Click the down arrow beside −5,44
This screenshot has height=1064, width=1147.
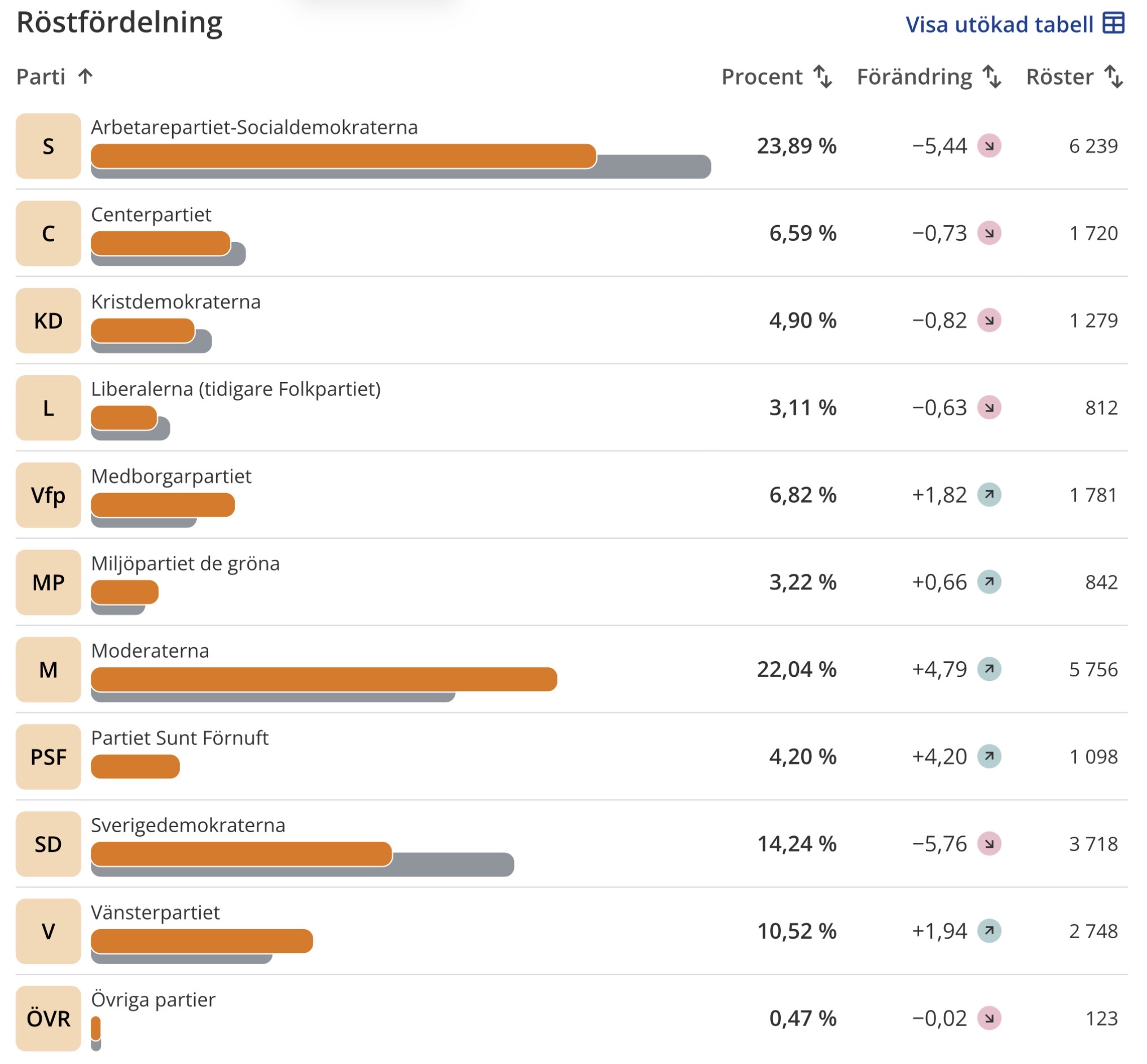[x=988, y=146]
